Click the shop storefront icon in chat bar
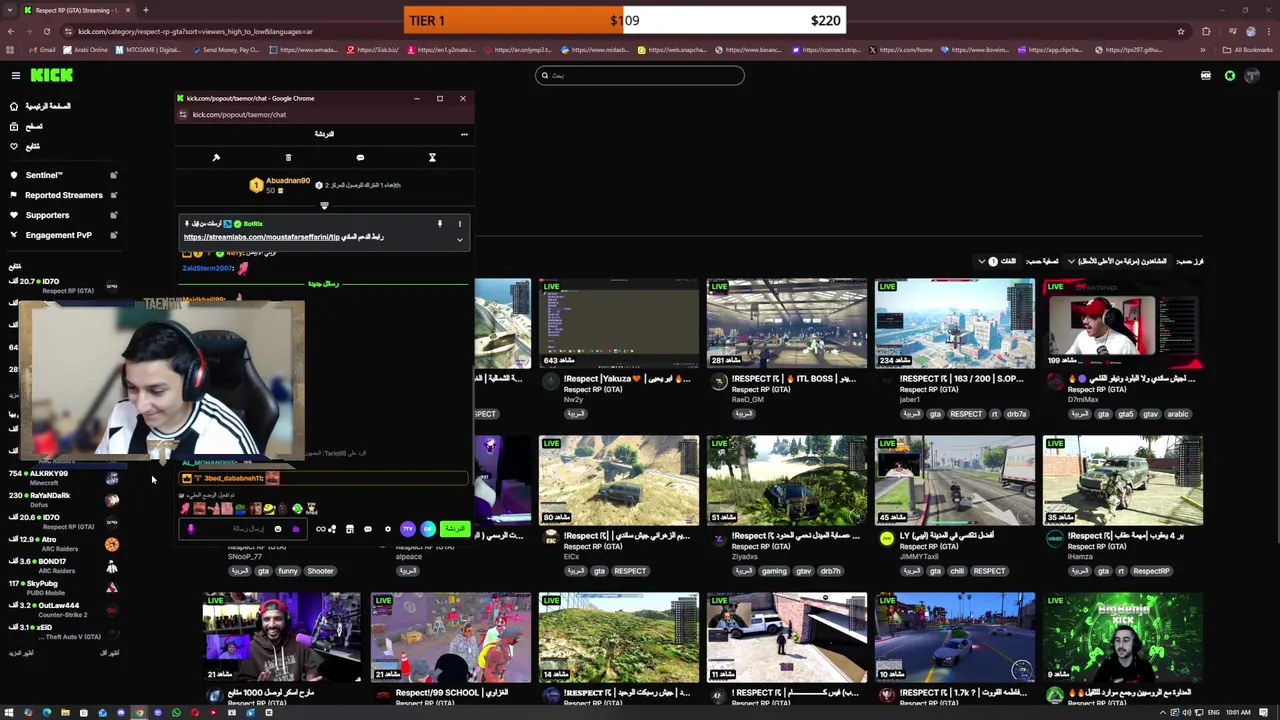Image resolution: width=1280 pixels, height=720 pixels. (350, 529)
